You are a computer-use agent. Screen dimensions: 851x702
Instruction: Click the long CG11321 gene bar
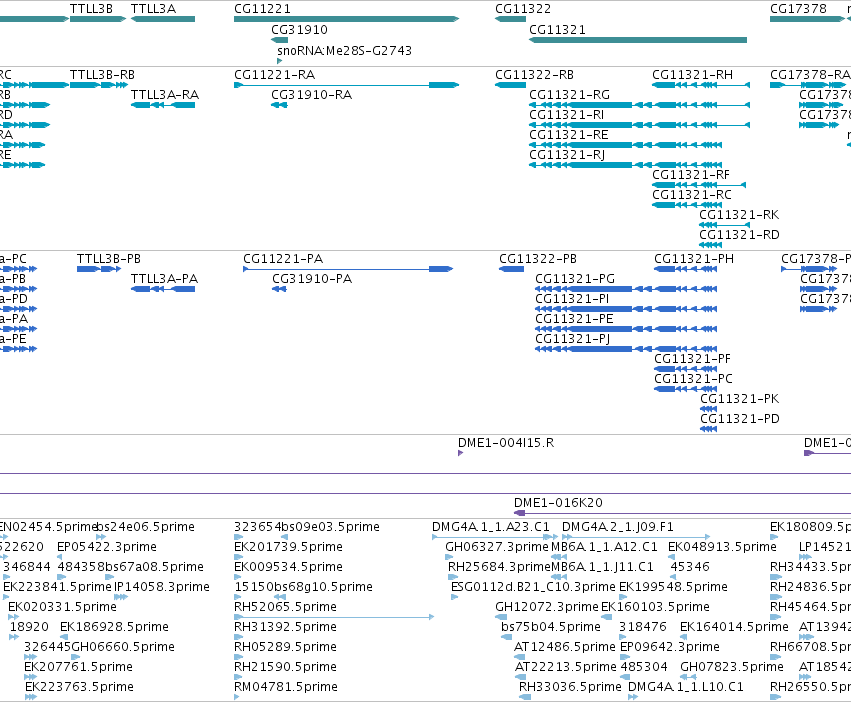638,40
